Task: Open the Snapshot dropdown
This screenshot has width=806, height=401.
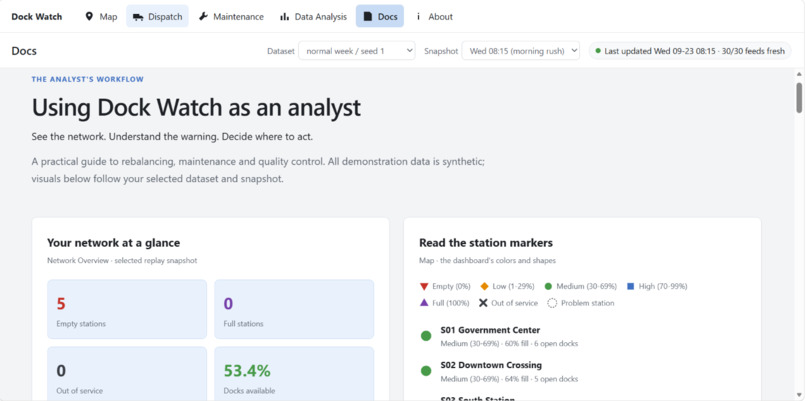Action: (521, 51)
